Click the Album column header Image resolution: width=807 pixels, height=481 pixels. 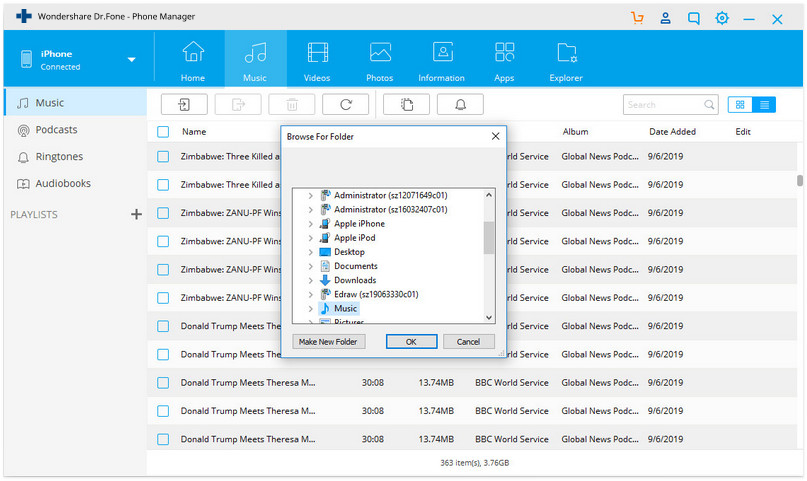pyautogui.click(x=575, y=132)
